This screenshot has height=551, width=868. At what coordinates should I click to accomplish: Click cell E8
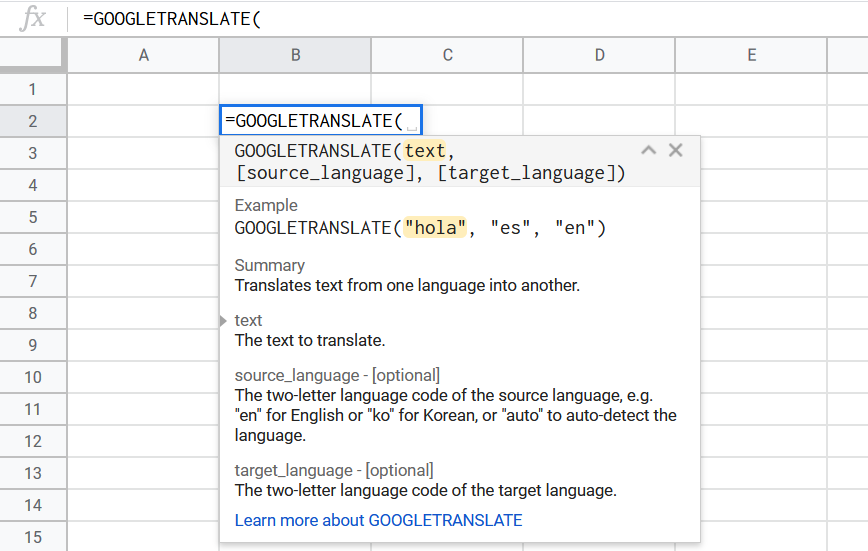pos(764,313)
